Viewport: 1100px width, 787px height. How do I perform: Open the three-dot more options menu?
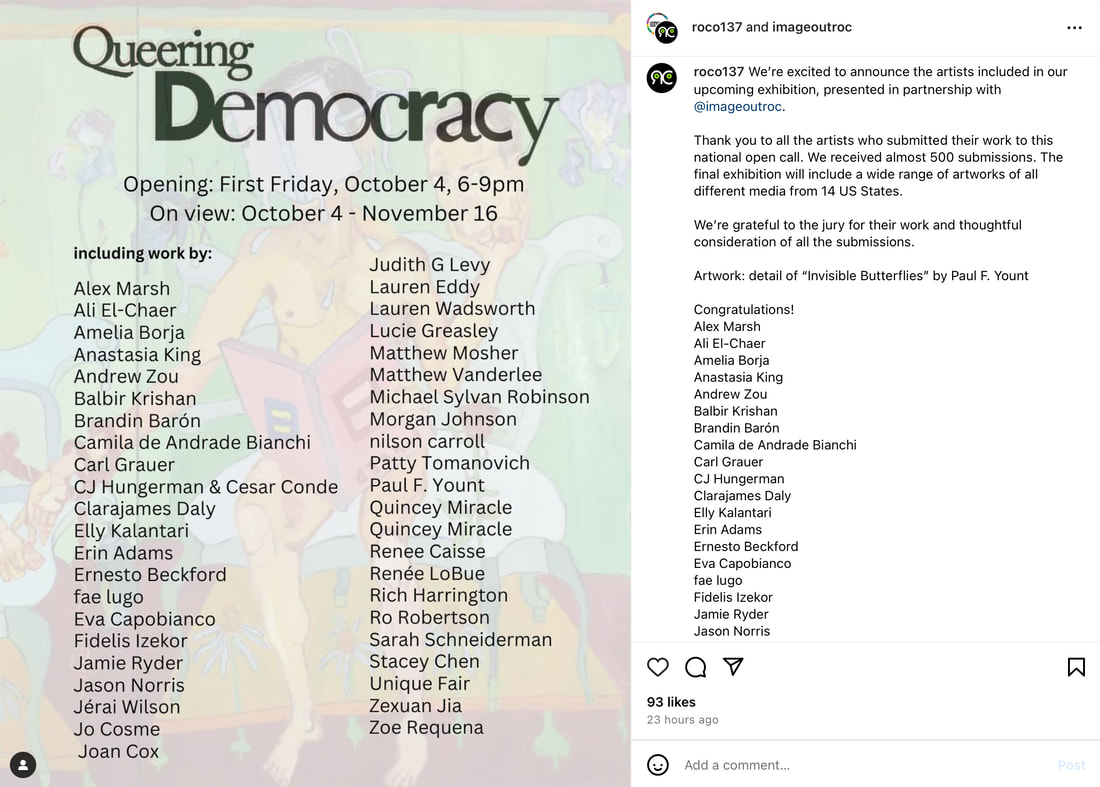click(1074, 27)
